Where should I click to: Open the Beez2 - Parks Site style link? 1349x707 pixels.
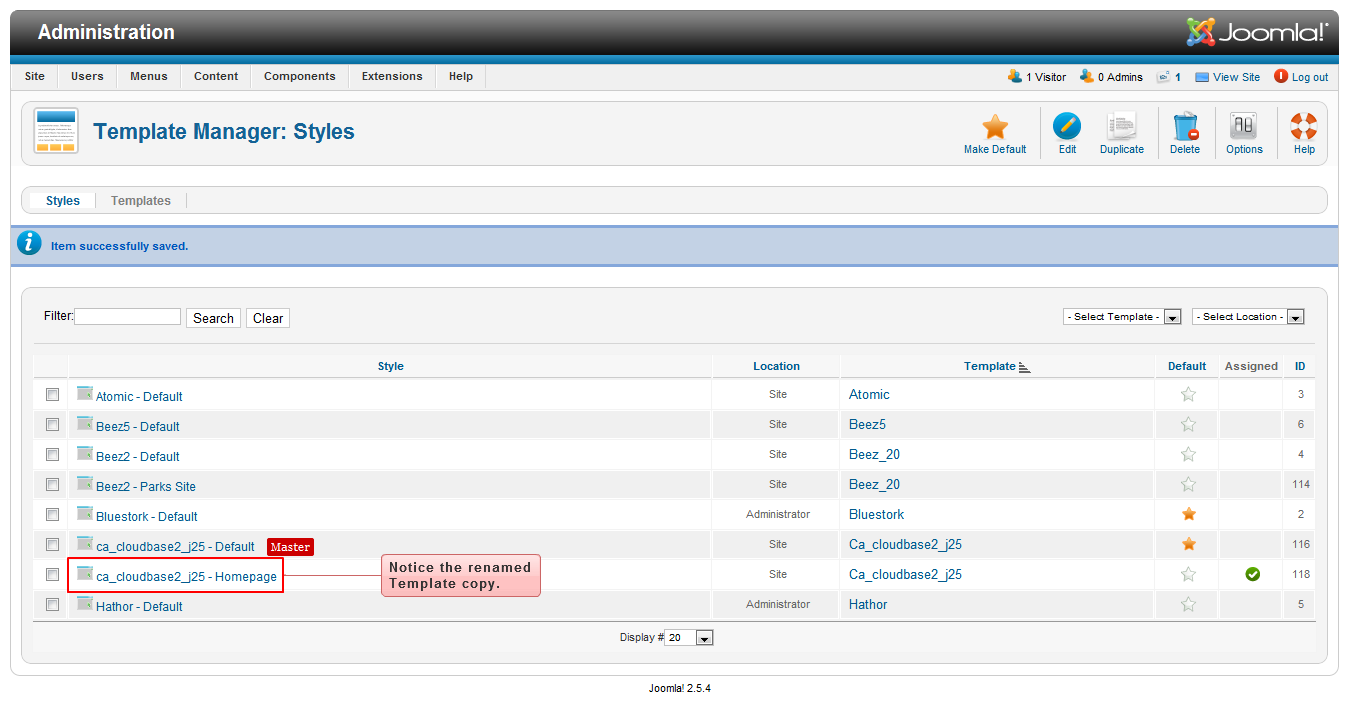tap(146, 486)
